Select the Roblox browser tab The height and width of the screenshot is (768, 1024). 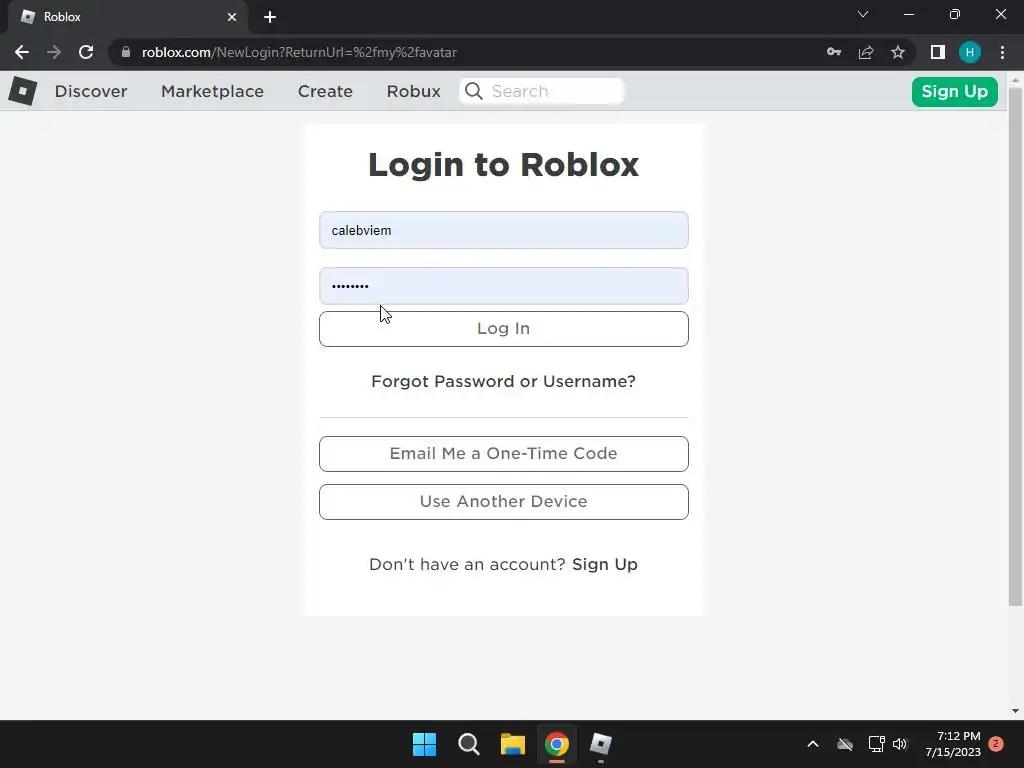pos(127,17)
